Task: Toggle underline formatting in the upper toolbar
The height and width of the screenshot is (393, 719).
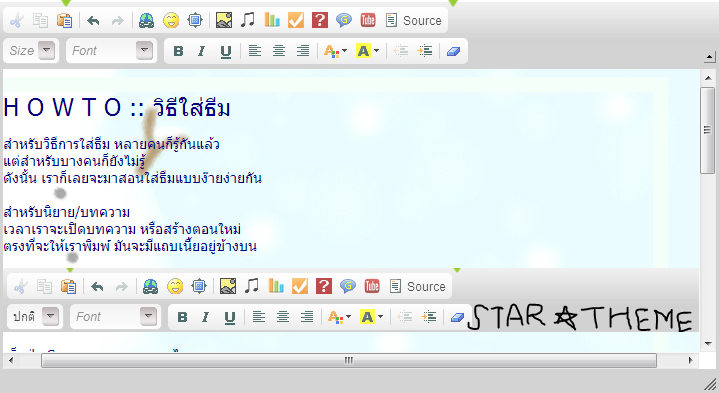Action: pos(226,51)
